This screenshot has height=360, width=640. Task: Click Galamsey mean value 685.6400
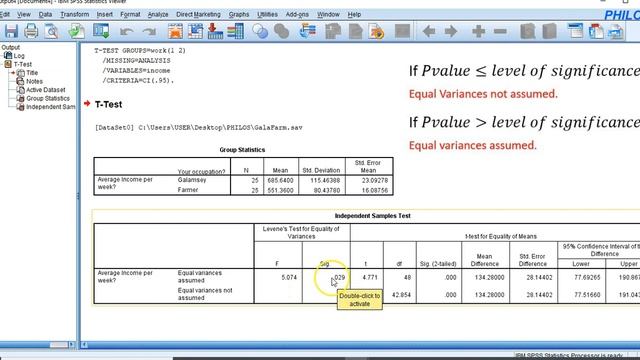(x=280, y=180)
